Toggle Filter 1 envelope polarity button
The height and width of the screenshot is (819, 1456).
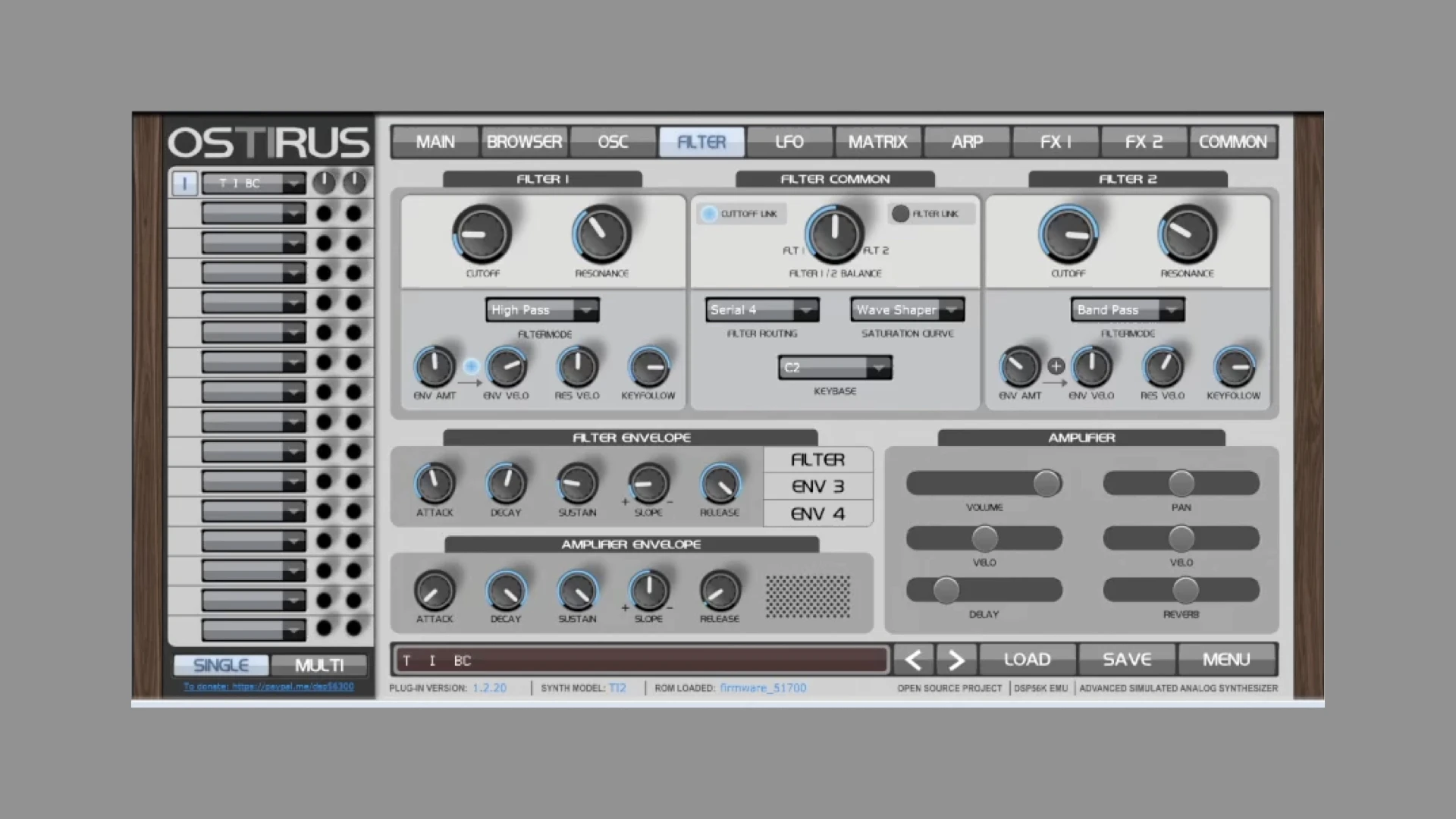(x=471, y=367)
